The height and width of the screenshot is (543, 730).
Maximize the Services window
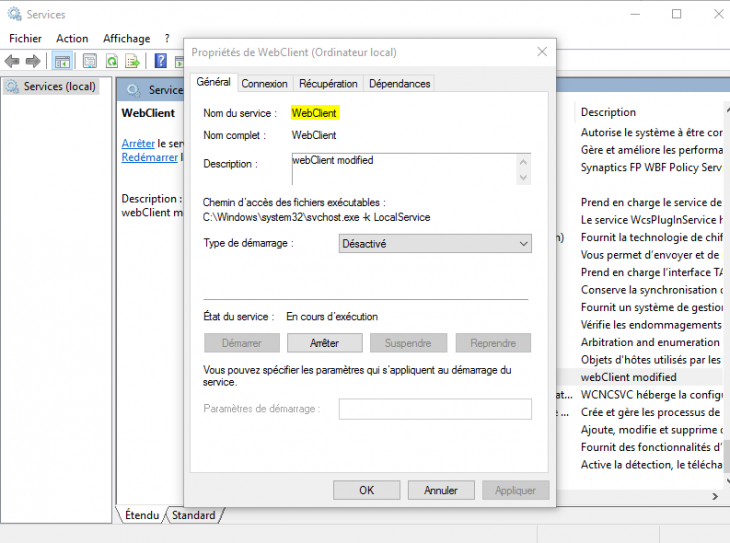(x=676, y=14)
